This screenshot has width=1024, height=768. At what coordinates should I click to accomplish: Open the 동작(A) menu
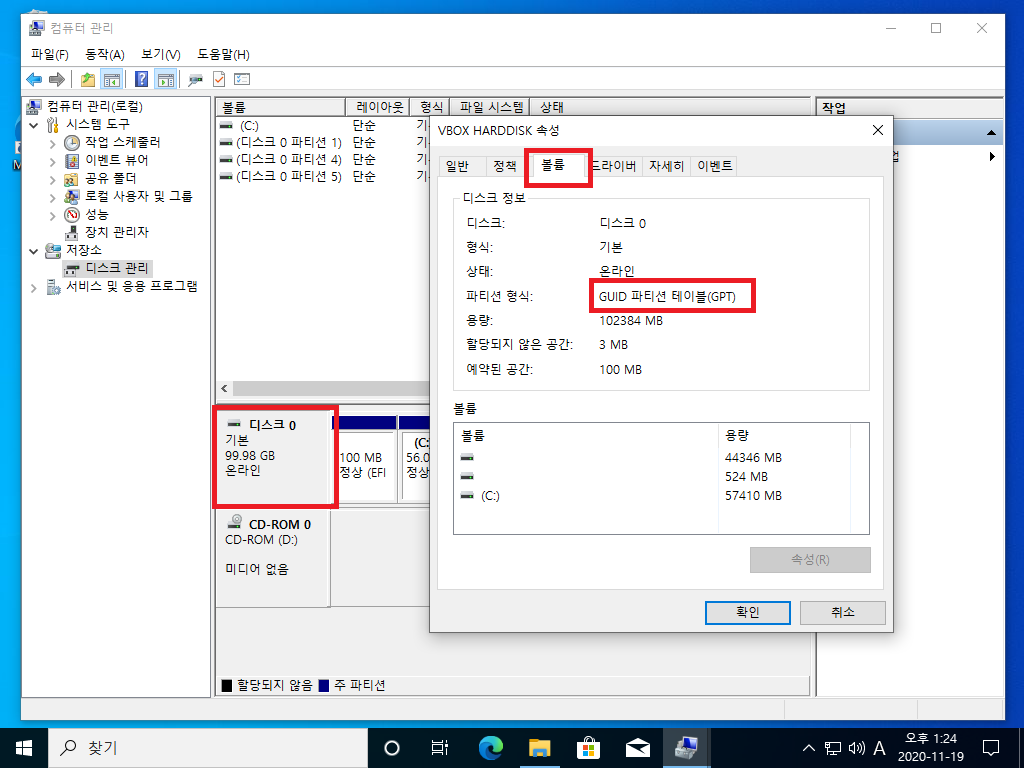pyautogui.click(x=104, y=54)
